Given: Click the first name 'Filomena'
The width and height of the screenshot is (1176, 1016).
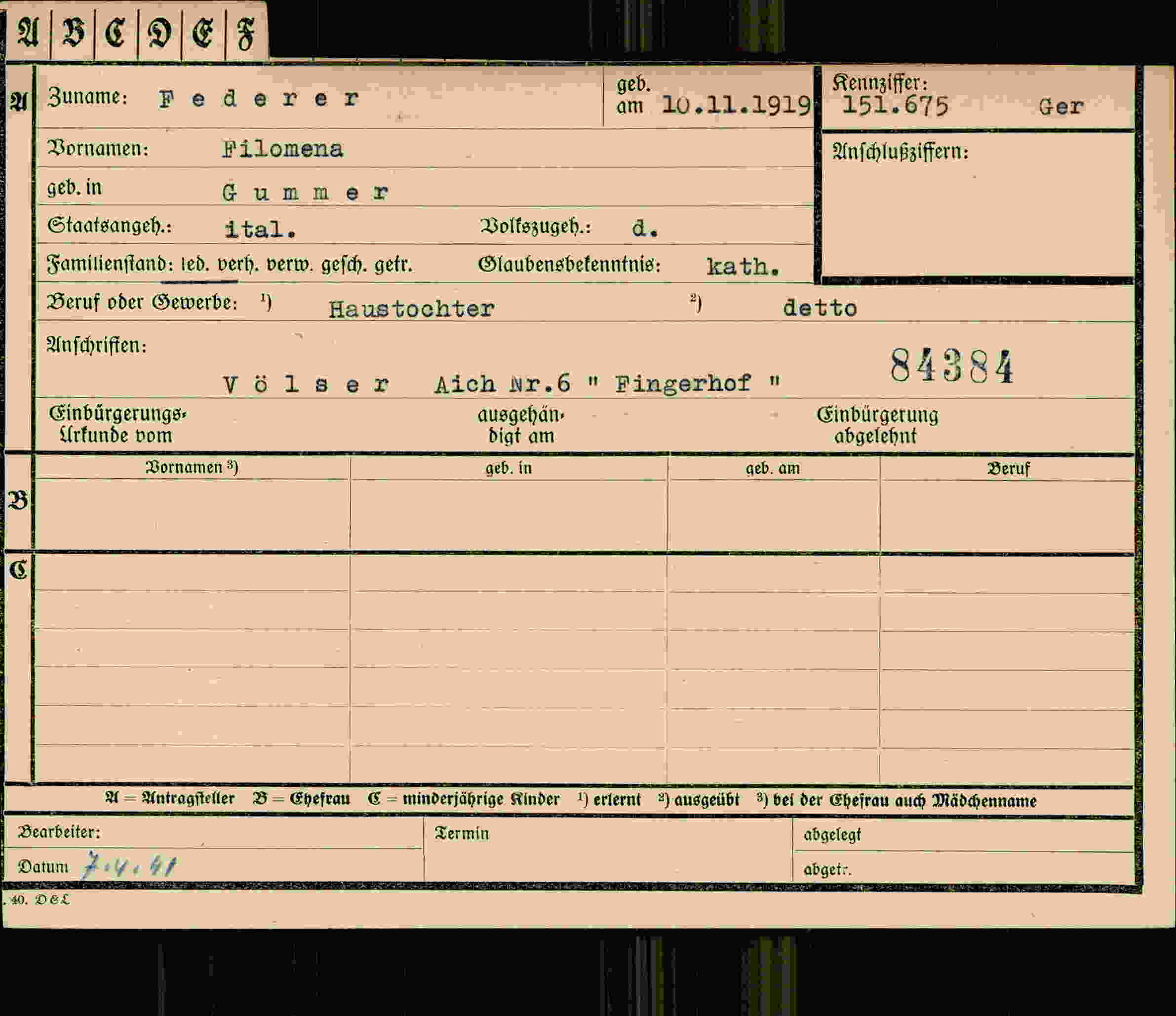Looking at the screenshot, I should pyautogui.click(x=283, y=149).
